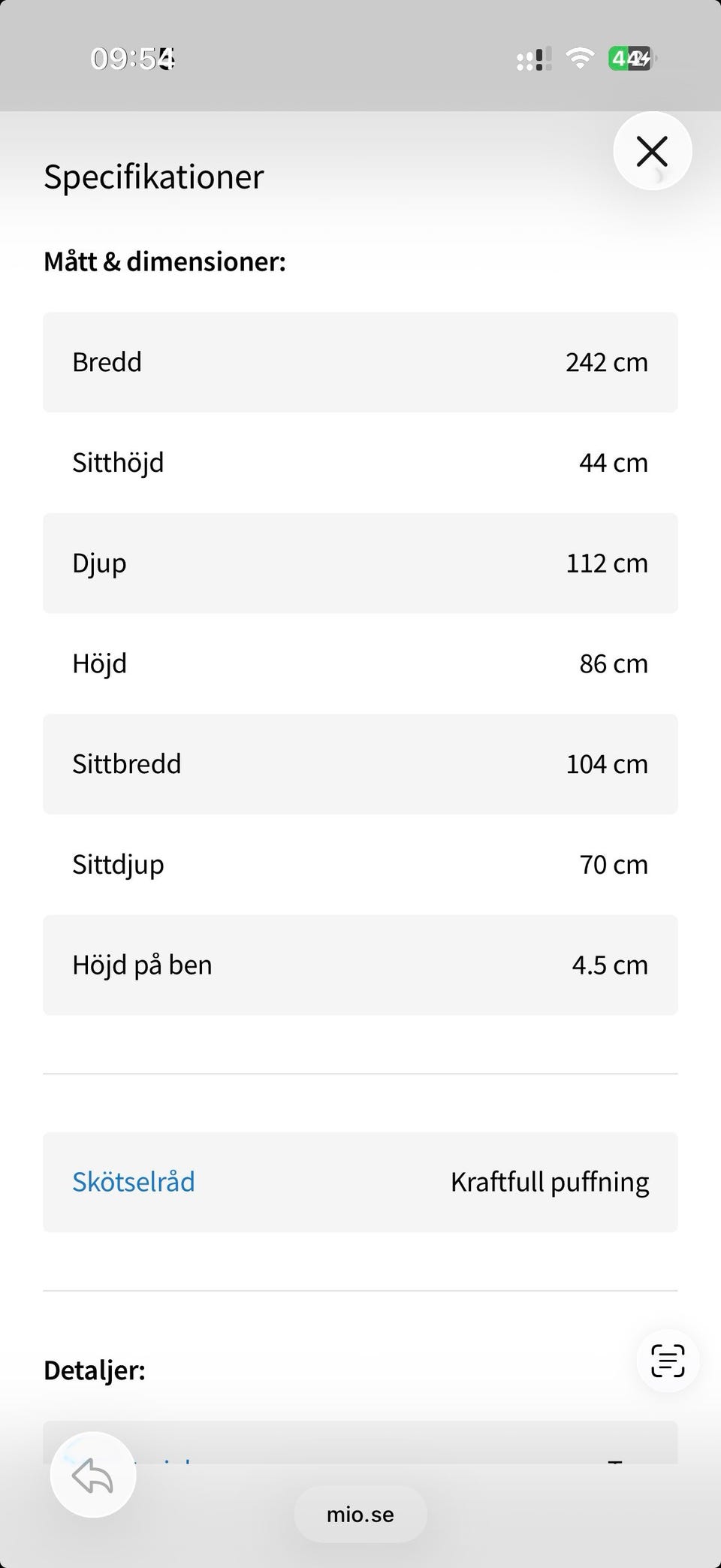Select the Höjd på ben row
This screenshot has height=1568, width=721.
pos(360,965)
